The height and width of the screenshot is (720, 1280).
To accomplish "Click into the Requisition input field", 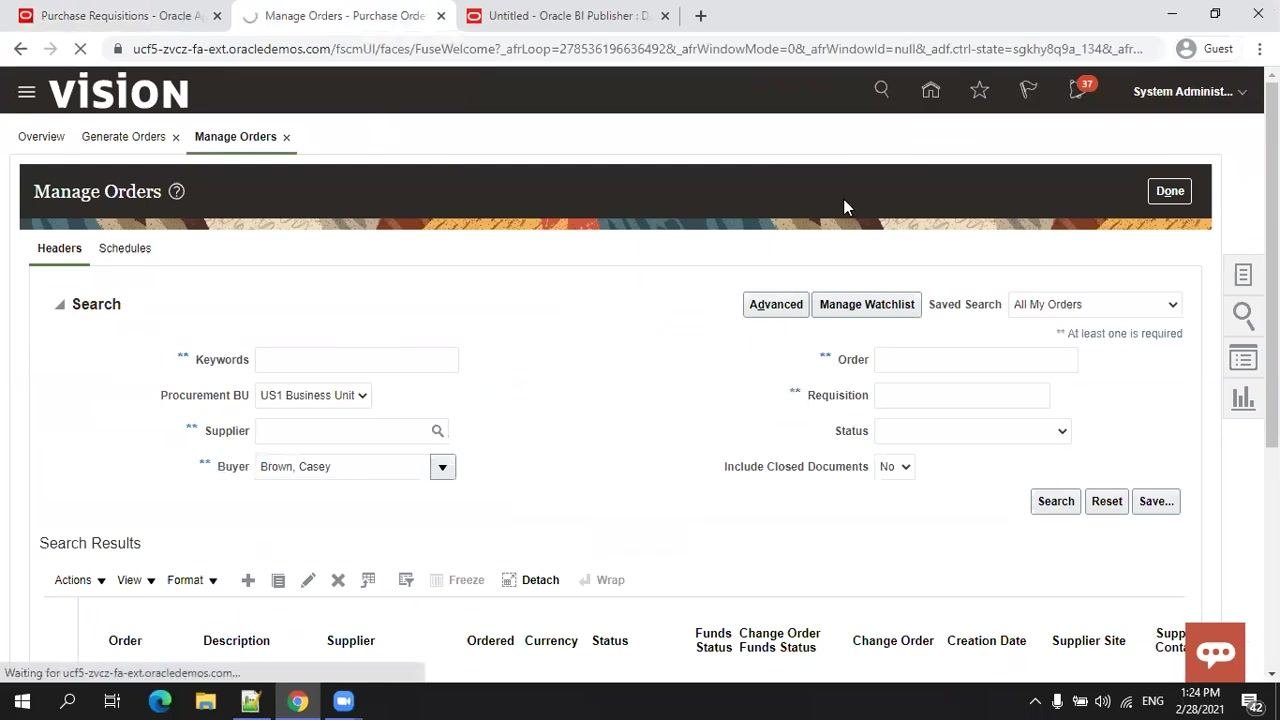I will 962,395.
